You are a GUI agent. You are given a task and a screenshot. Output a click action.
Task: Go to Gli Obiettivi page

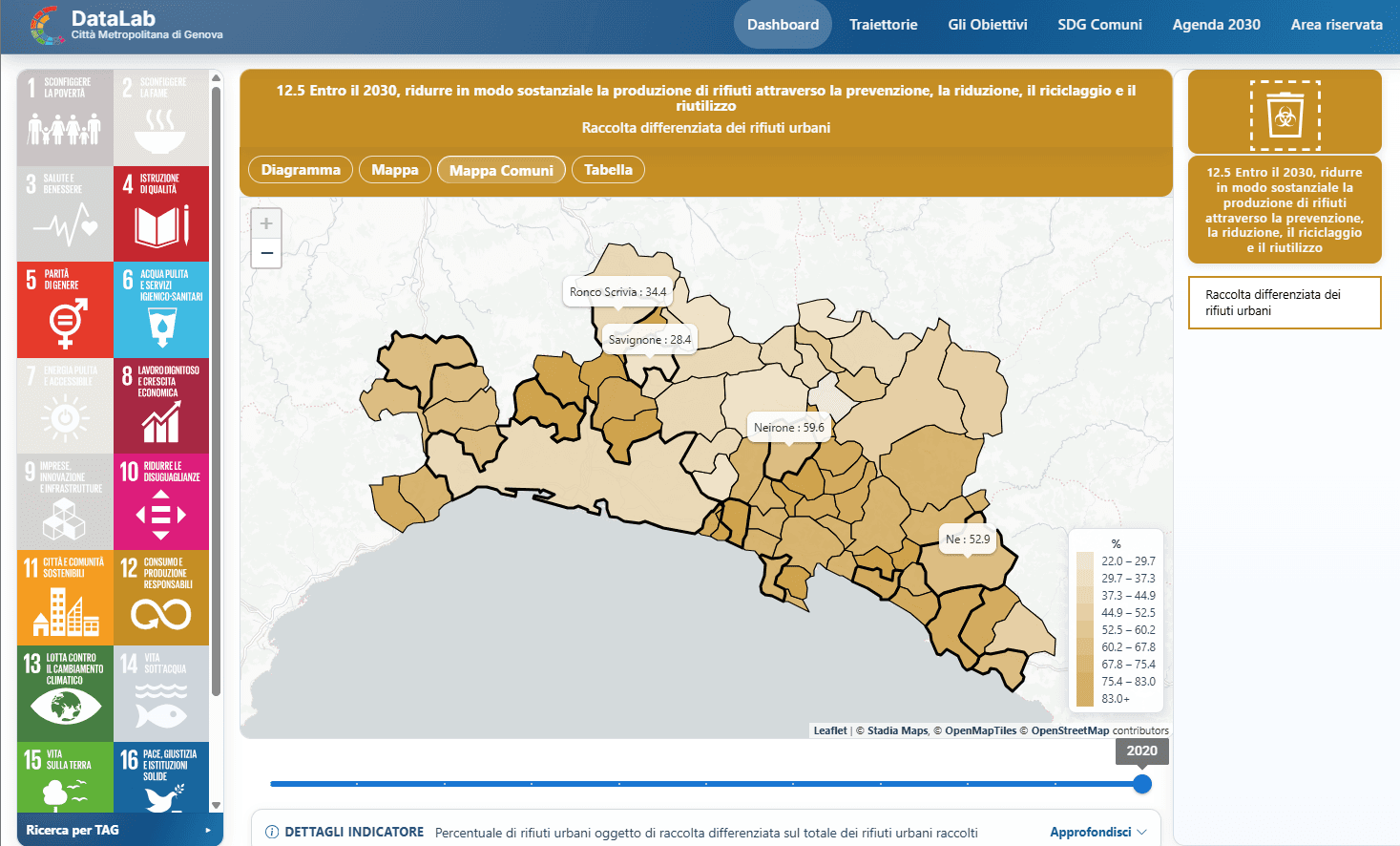pyautogui.click(x=988, y=25)
